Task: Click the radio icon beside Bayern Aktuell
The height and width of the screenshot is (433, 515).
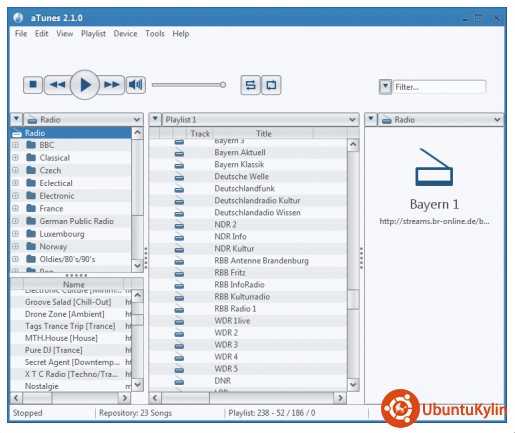Action: [179, 153]
